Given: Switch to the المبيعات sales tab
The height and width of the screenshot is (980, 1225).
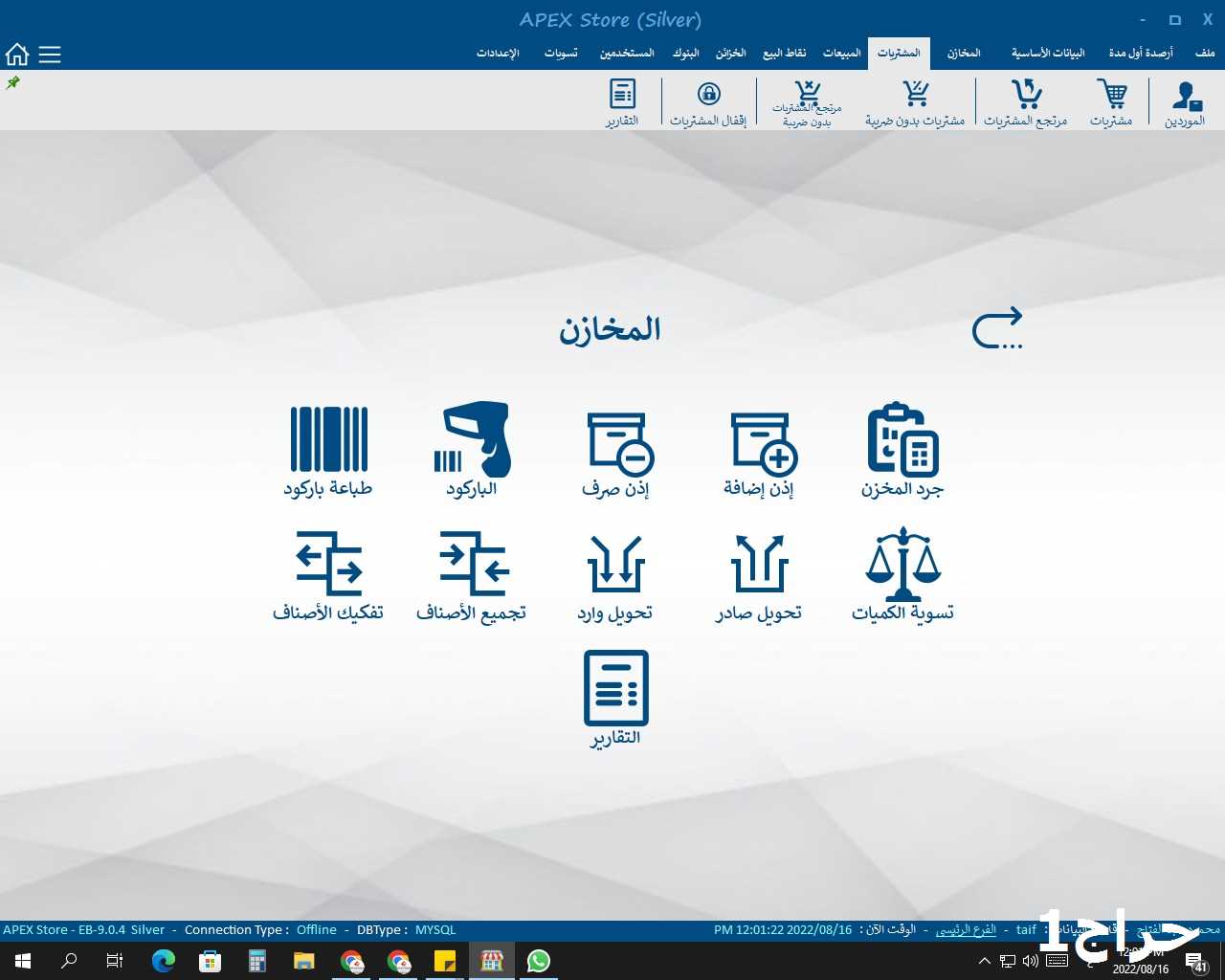Looking at the screenshot, I should pyautogui.click(x=841, y=53).
